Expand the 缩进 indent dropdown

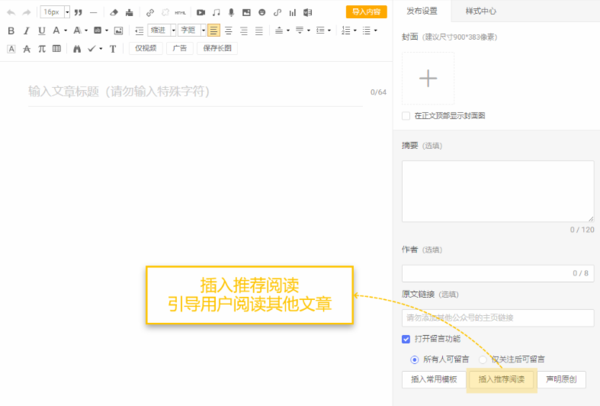[162, 31]
